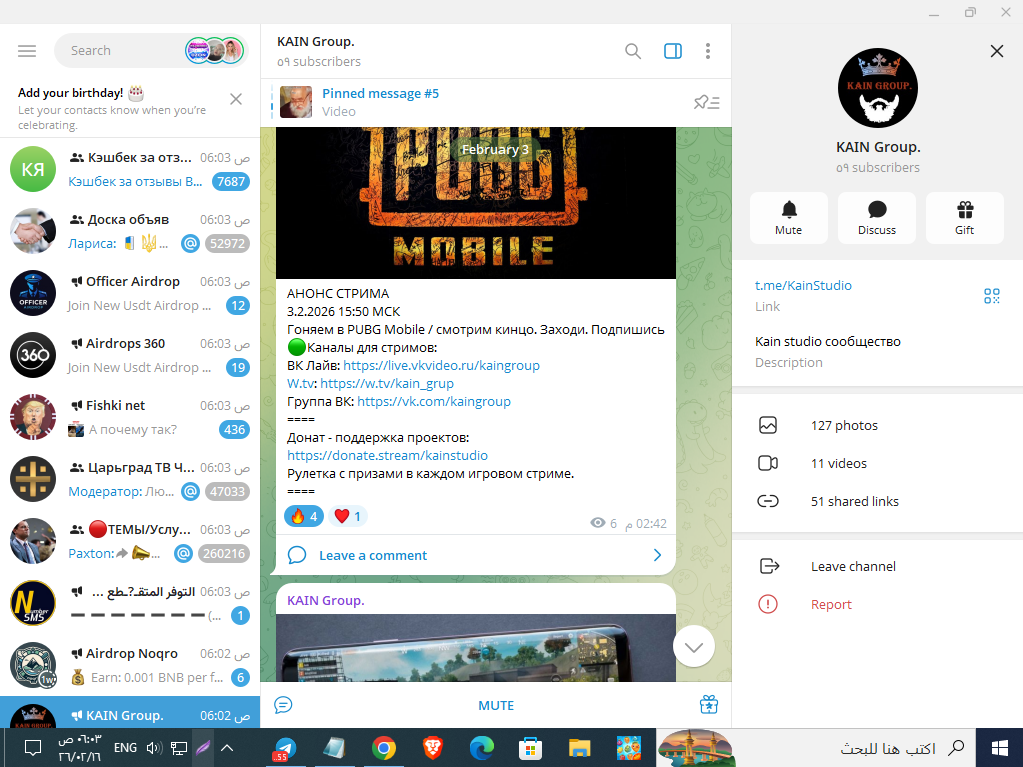Open the w.tv/kain_grup link
The image size is (1023, 767).
[387, 384]
